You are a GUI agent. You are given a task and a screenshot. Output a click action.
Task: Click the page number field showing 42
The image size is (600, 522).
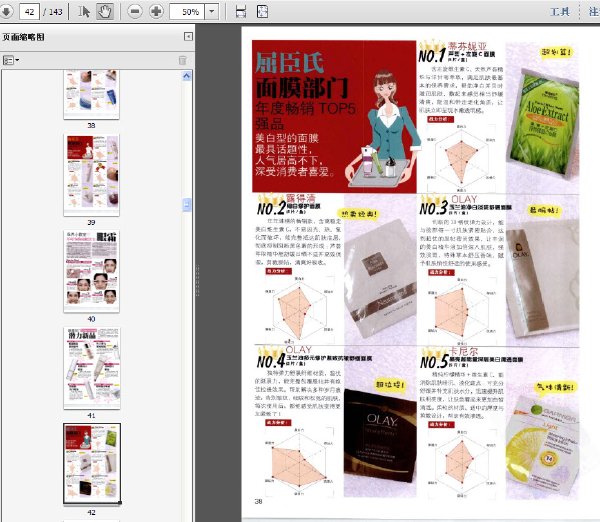pyautogui.click(x=29, y=11)
